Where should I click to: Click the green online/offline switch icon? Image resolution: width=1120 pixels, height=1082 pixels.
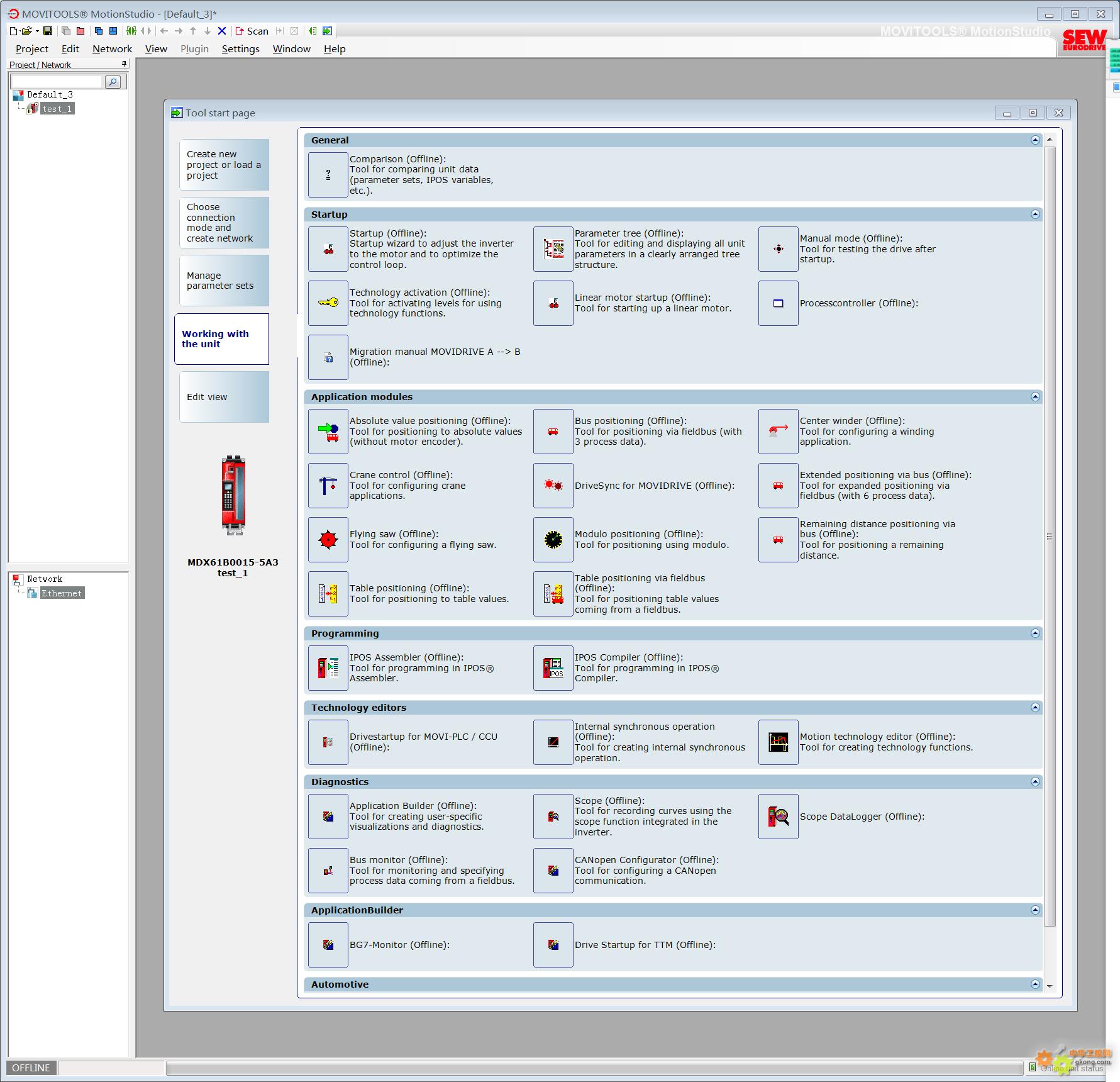click(131, 31)
